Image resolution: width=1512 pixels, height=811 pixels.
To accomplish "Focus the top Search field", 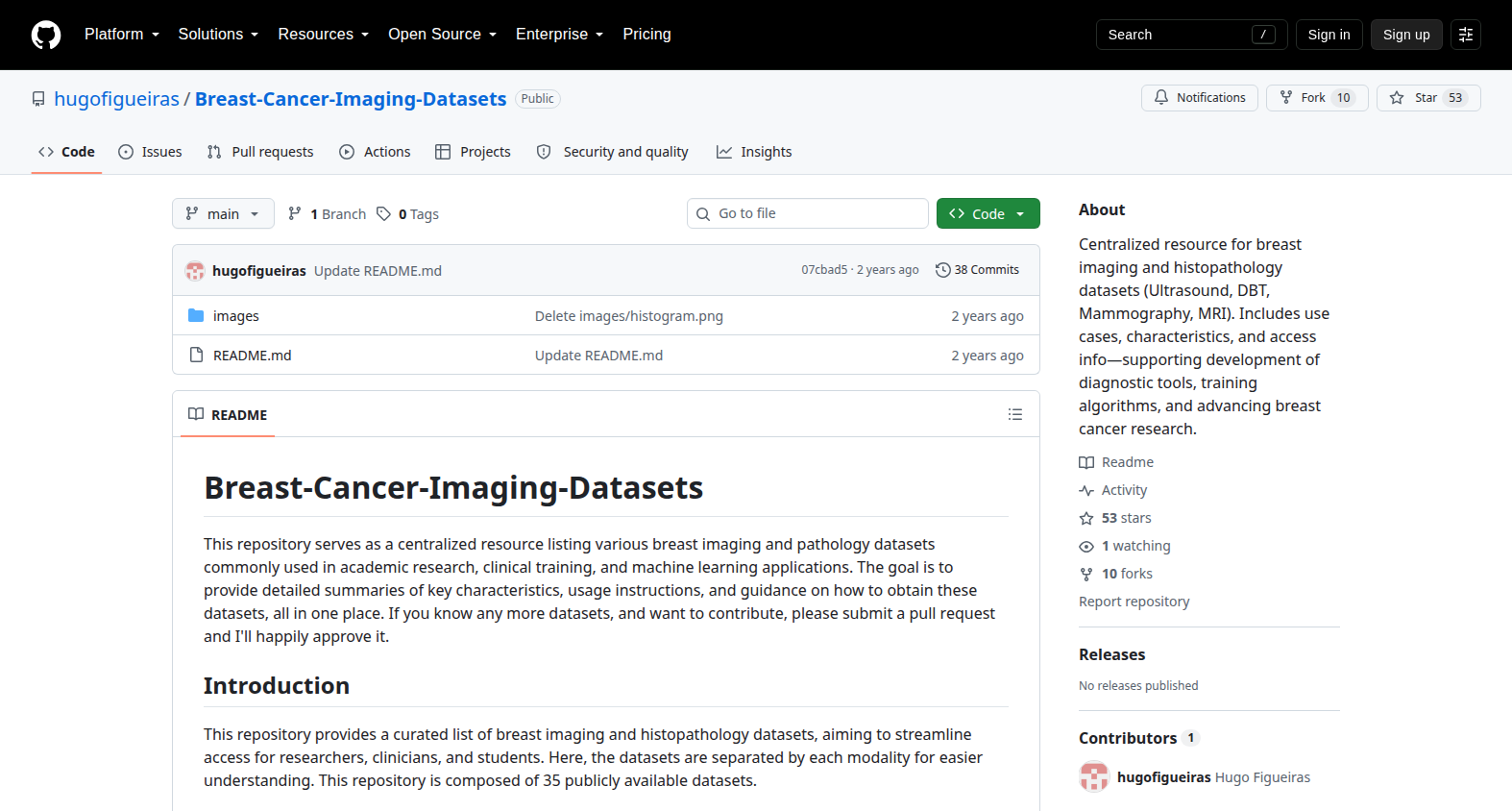I will [1191, 35].
